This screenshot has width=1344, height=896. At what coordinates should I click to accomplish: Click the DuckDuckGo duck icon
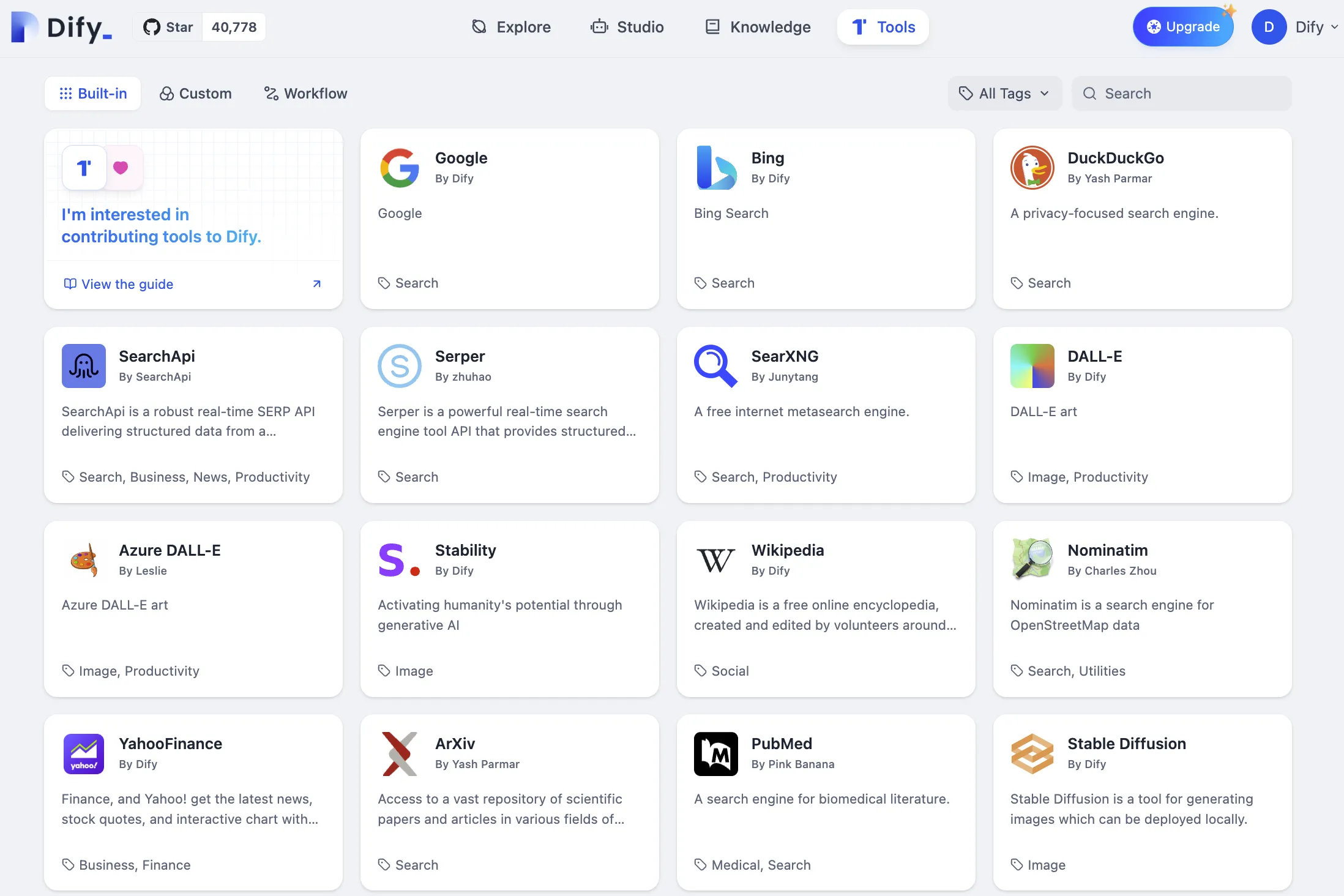click(x=1032, y=168)
